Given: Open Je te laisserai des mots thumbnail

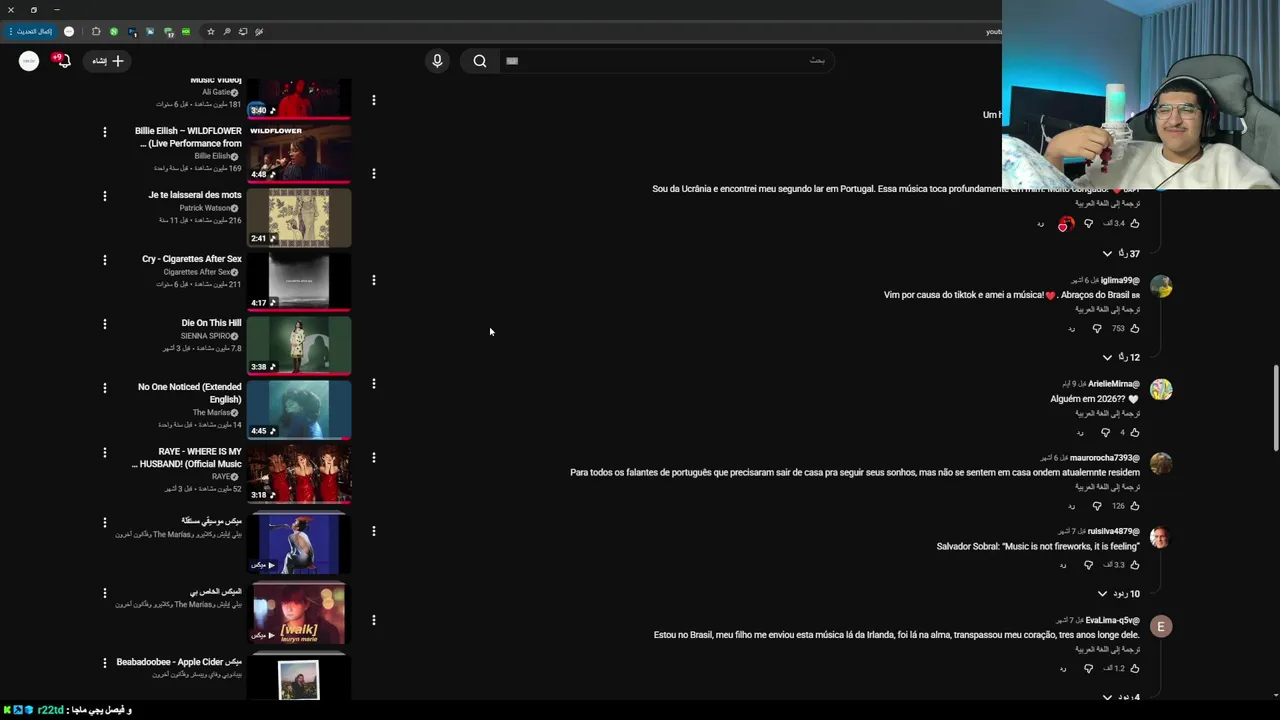Looking at the screenshot, I should (x=299, y=217).
